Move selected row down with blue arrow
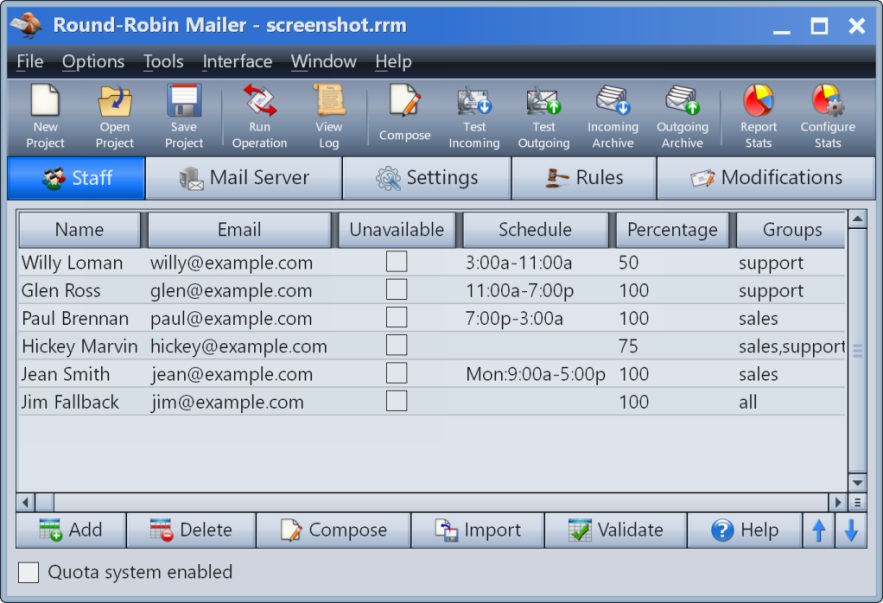This screenshot has height=603, width=883. (x=851, y=531)
